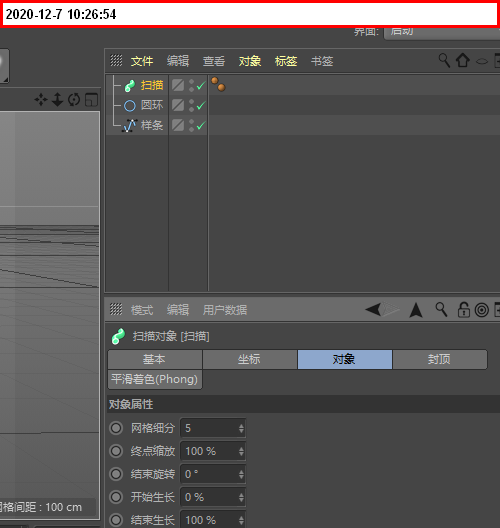Click the attribute manager back arrow
This screenshot has width=500, height=528.
[373, 309]
